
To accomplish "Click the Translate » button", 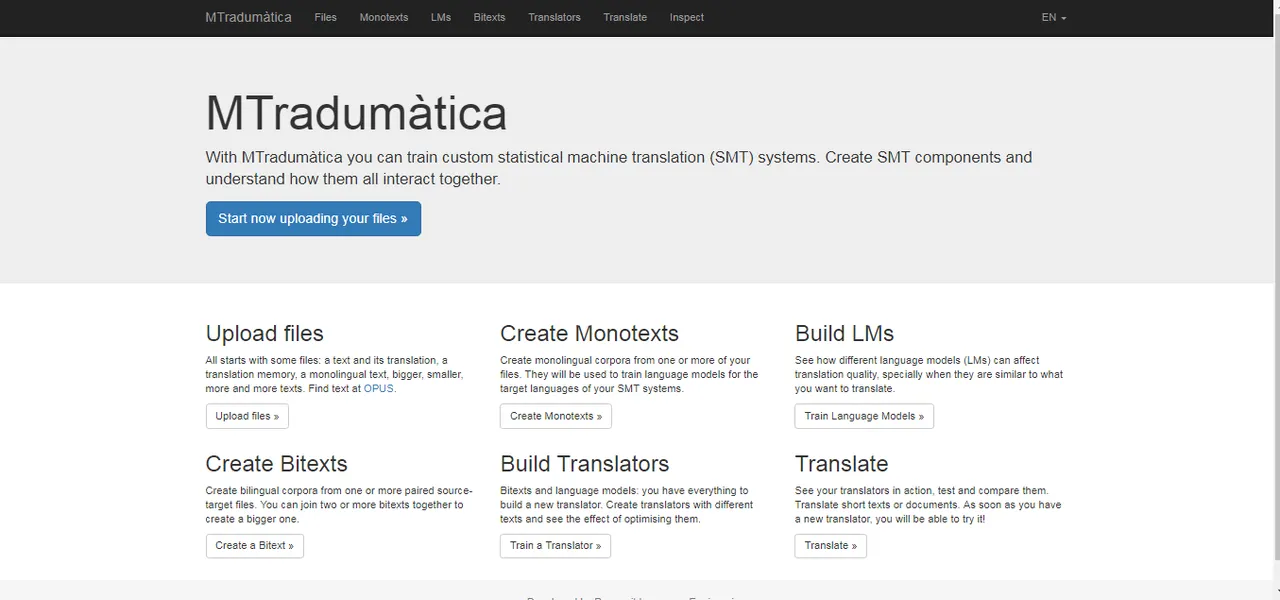I will [831, 545].
